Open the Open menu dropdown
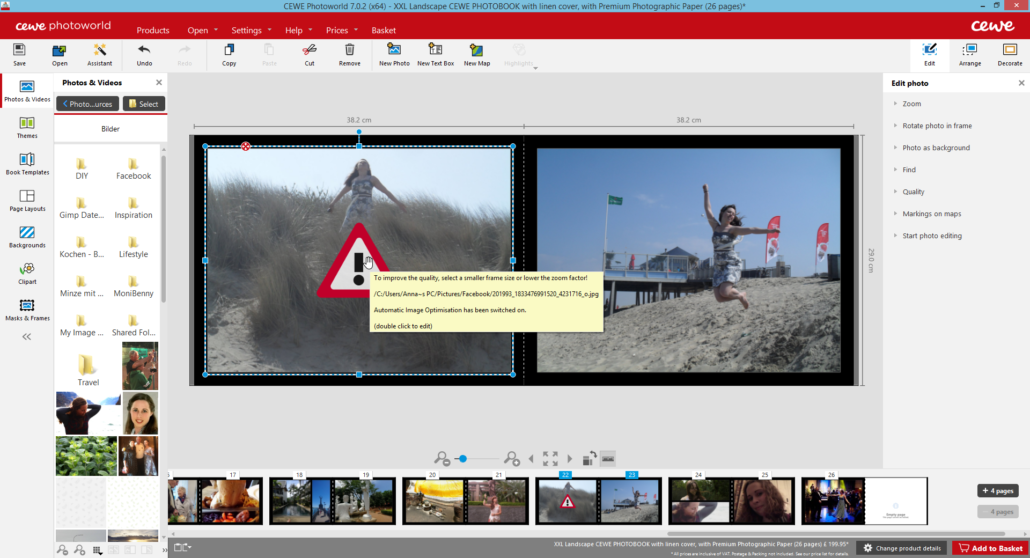1030x558 pixels. tap(202, 30)
